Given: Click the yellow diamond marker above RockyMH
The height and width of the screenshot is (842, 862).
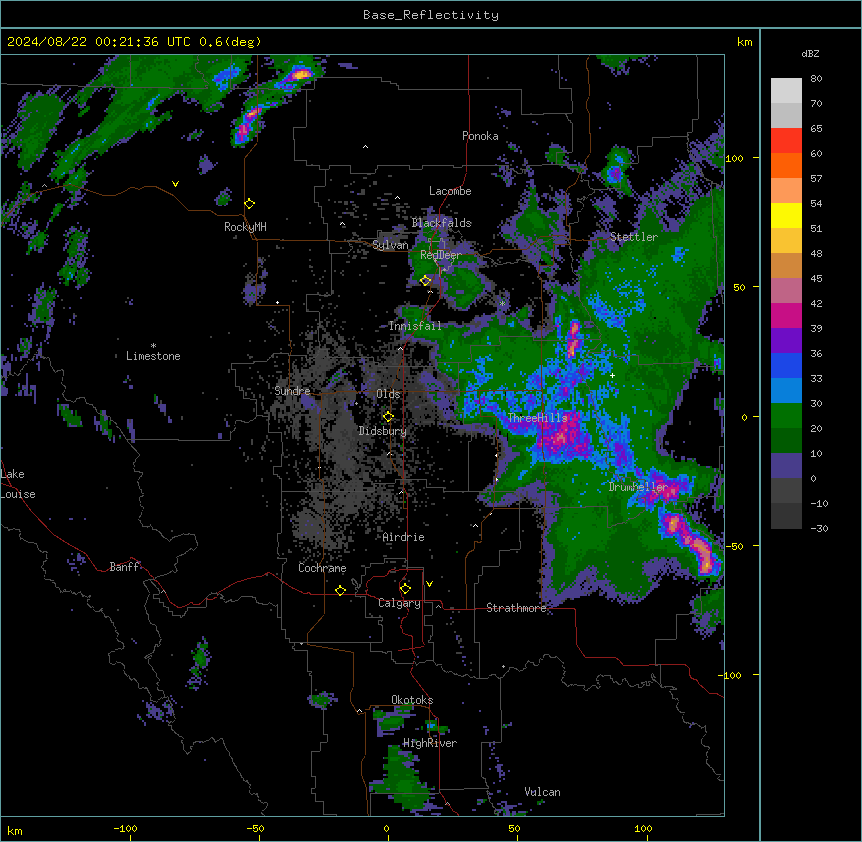Looking at the screenshot, I should tap(250, 204).
